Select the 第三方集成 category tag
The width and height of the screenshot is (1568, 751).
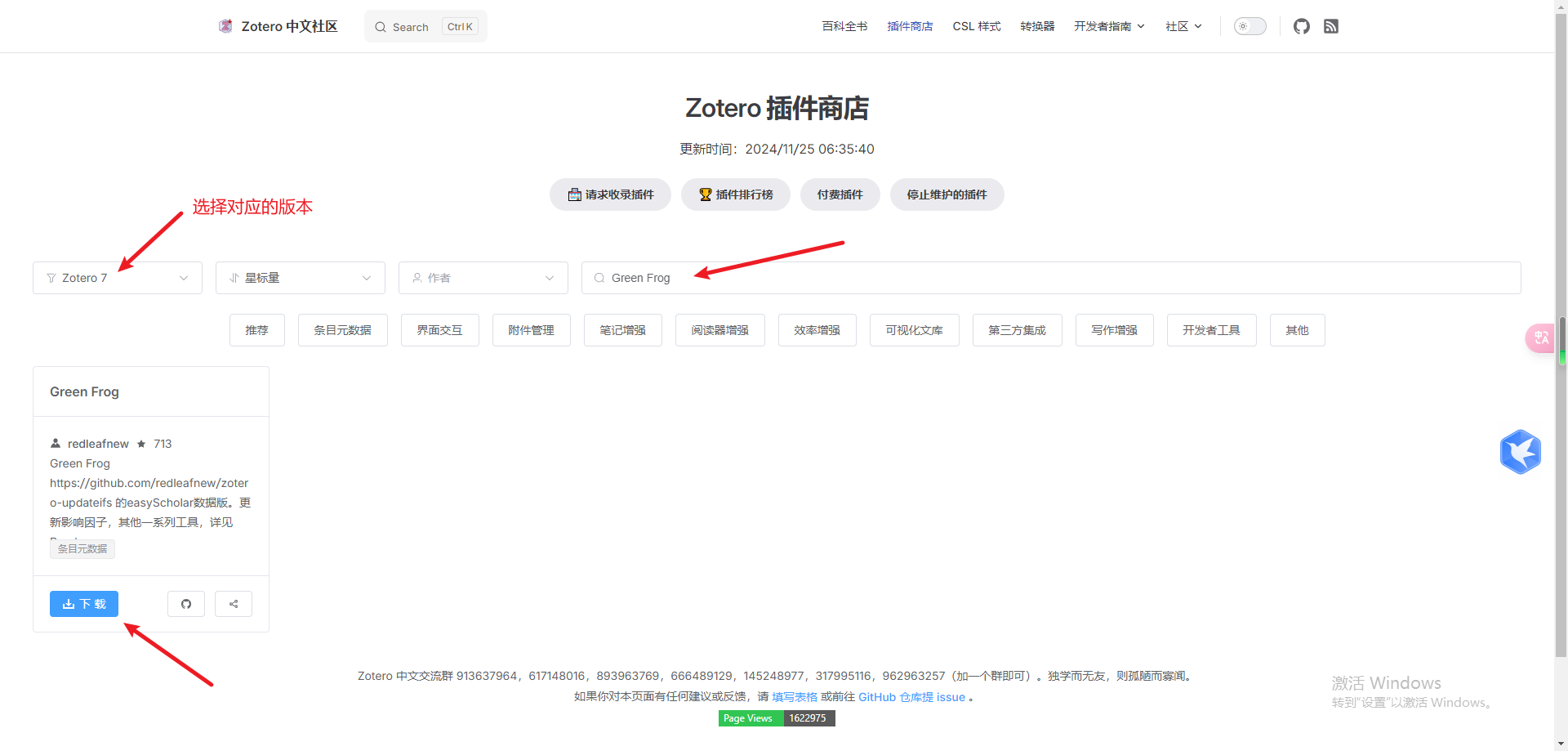(x=1018, y=330)
